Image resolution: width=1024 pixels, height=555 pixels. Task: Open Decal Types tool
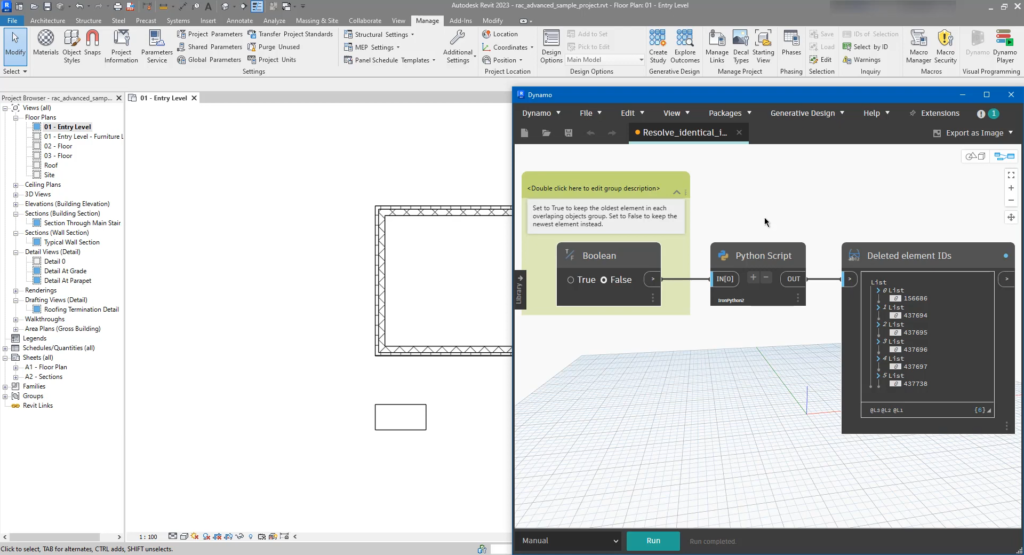(x=741, y=46)
